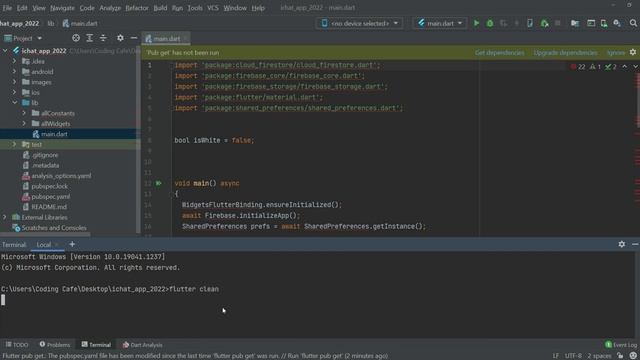This screenshot has width=640, height=360.
Task: Click Get dependencies link
Action: coord(500,53)
